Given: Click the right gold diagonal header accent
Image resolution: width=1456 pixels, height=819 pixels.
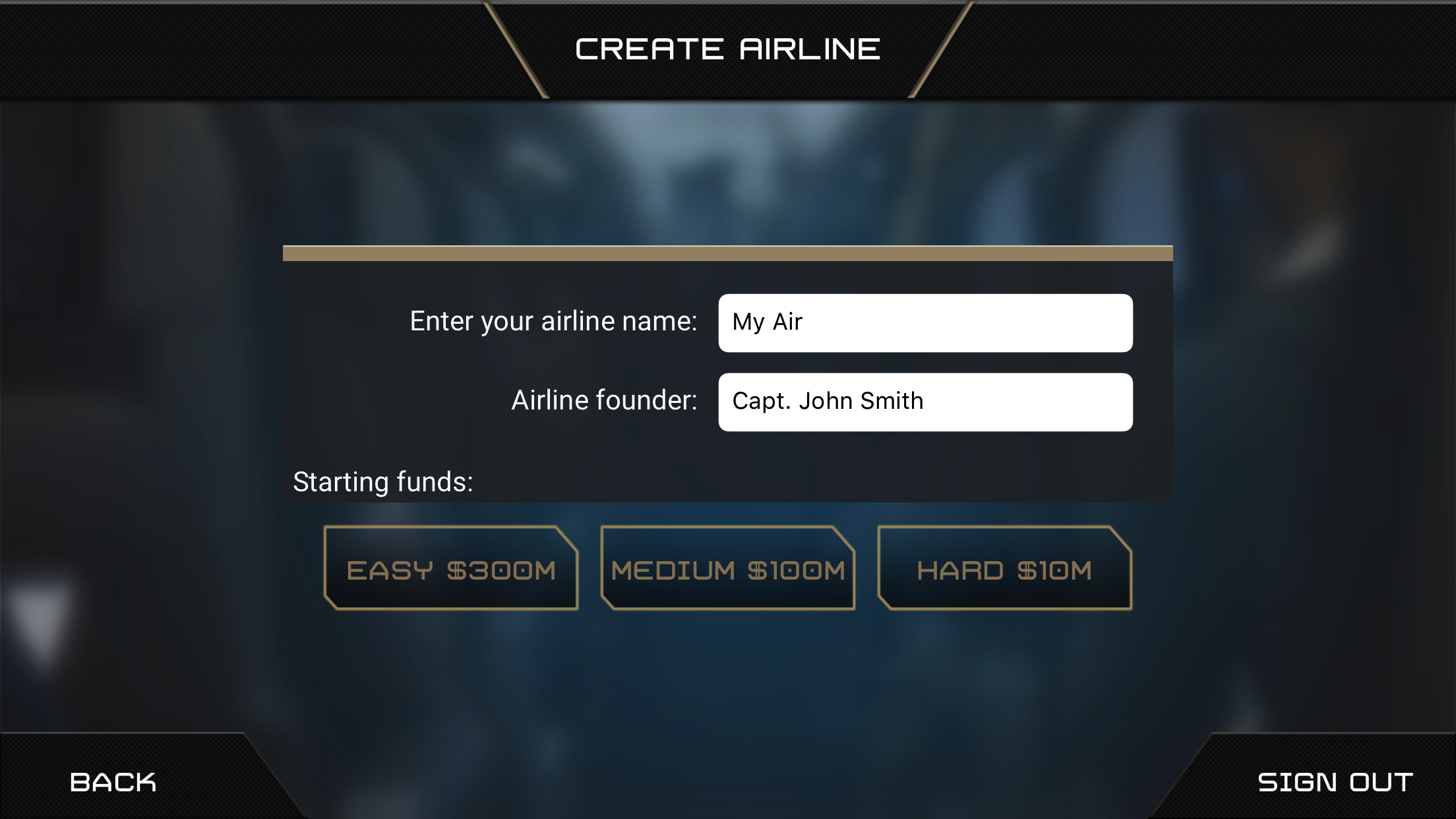Looking at the screenshot, I should click(x=941, y=50).
